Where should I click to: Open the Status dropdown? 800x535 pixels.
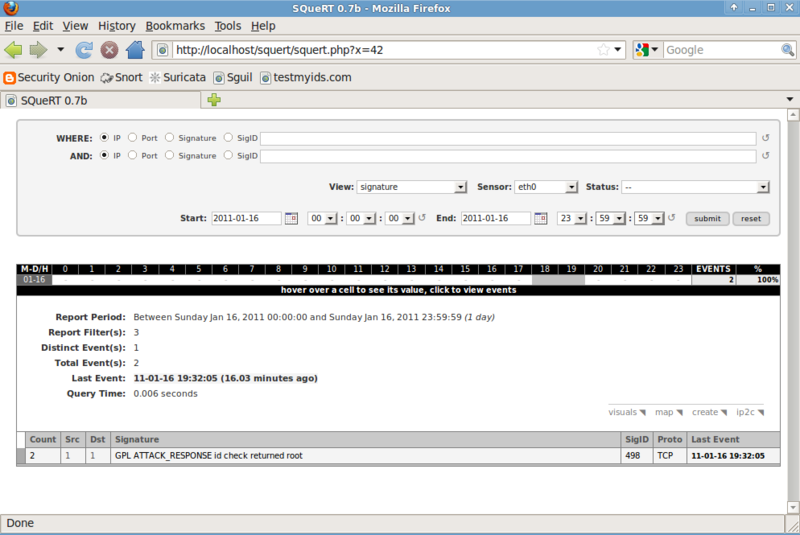tap(695, 187)
